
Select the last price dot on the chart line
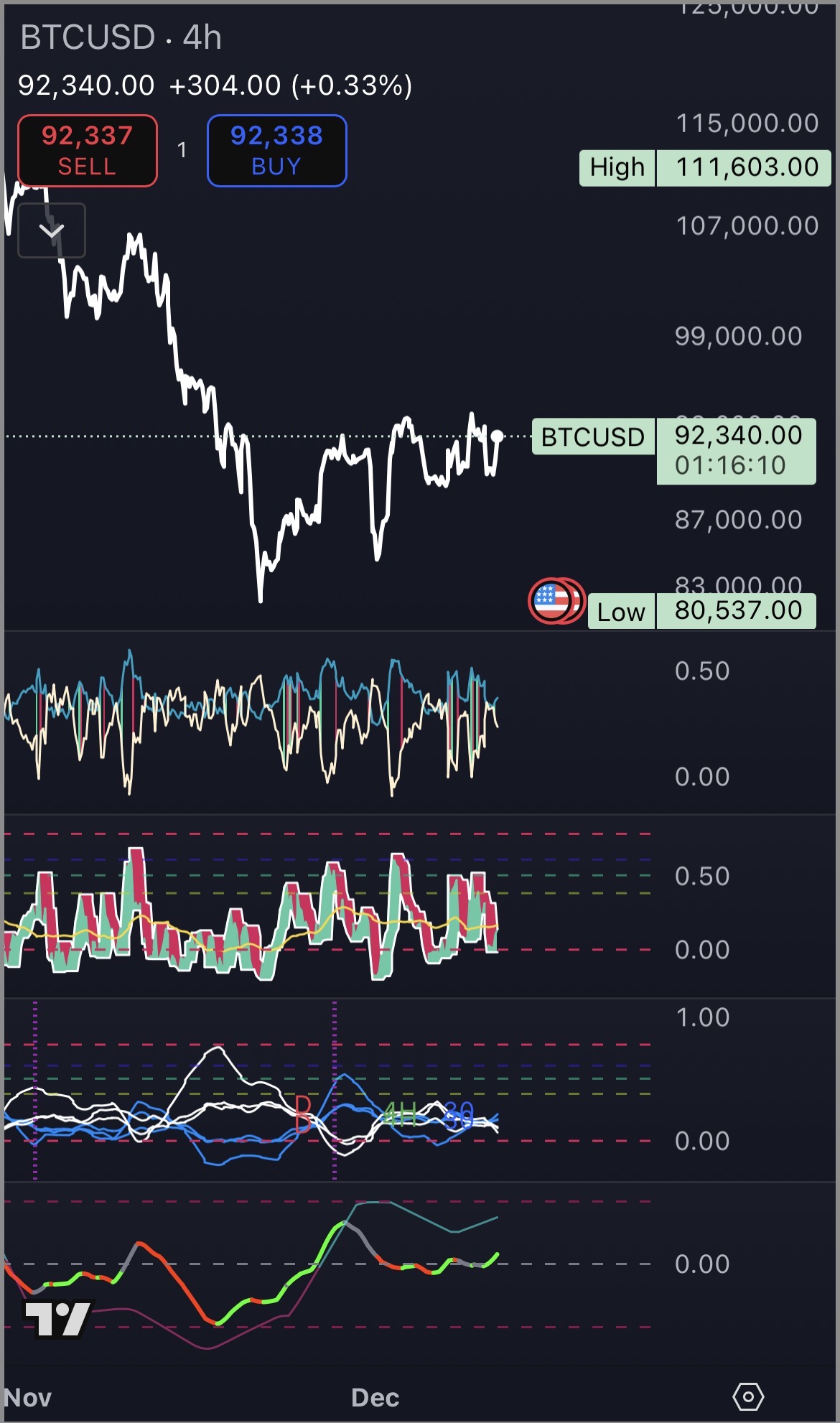tap(497, 436)
